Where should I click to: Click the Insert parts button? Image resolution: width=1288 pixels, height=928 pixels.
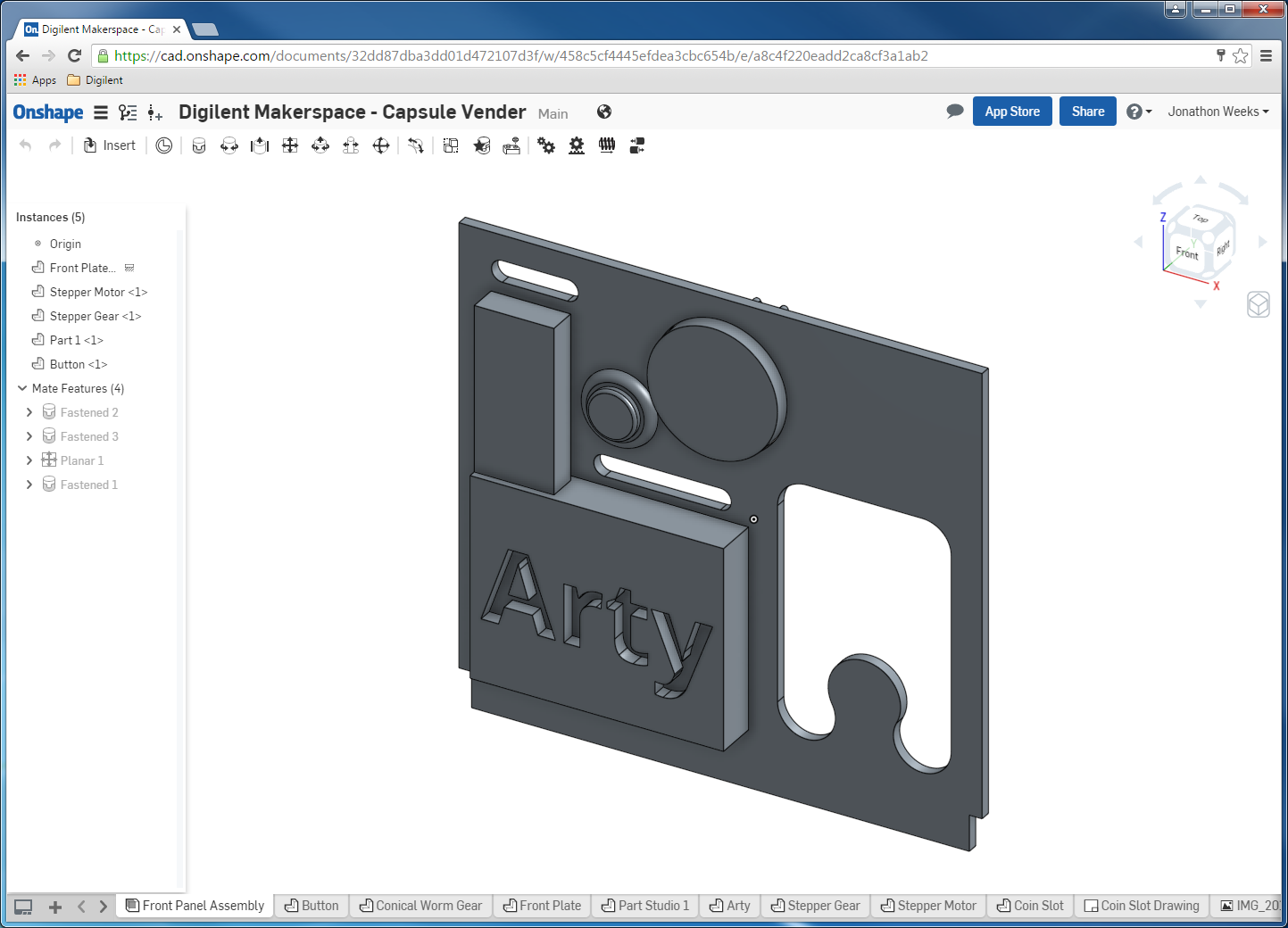(109, 145)
